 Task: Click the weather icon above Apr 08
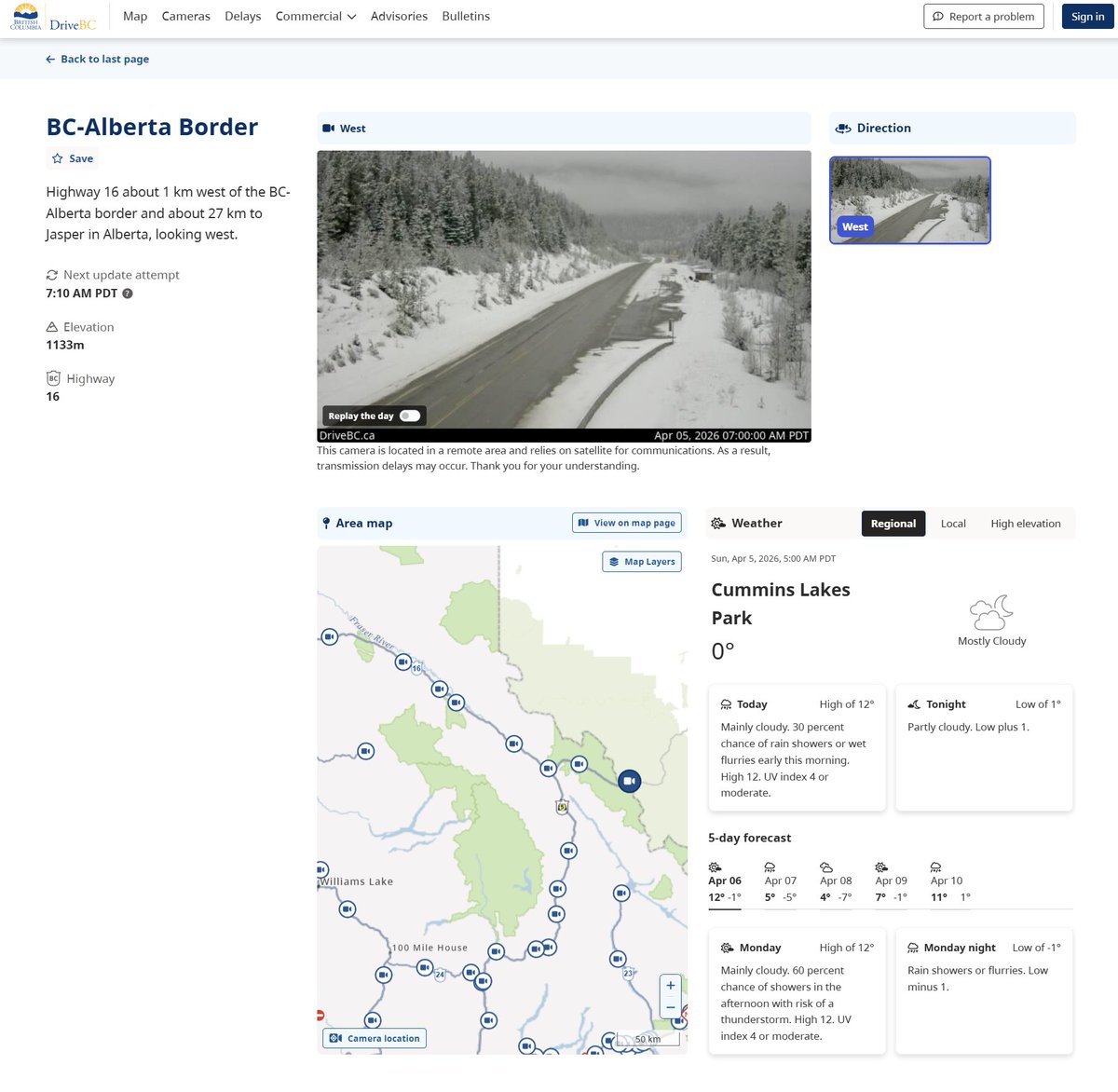tap(826, 867)
